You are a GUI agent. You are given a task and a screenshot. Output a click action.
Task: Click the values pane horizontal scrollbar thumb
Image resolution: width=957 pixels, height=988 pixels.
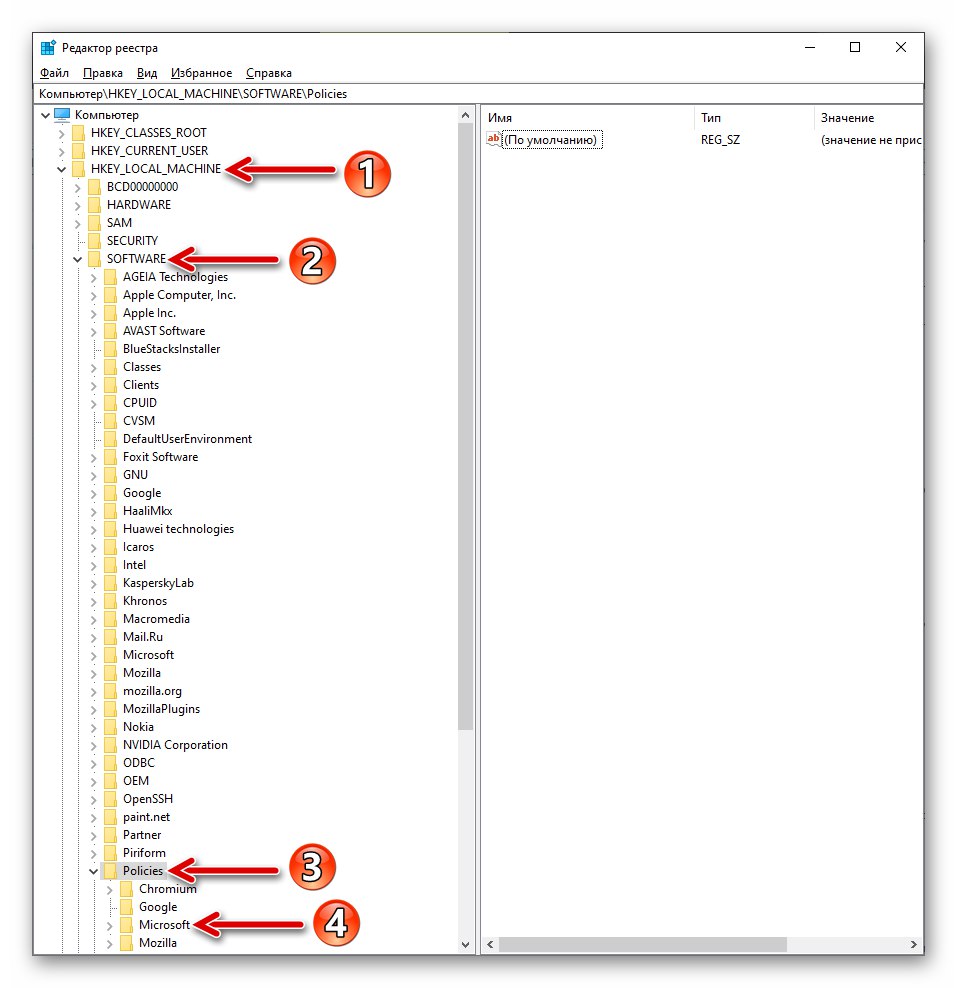[x=643, y=945]
